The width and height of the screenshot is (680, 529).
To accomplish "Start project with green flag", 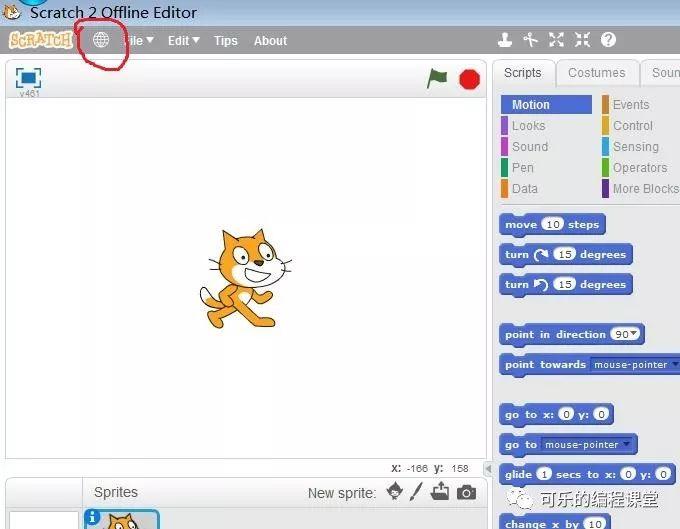I will click(437, 79).
